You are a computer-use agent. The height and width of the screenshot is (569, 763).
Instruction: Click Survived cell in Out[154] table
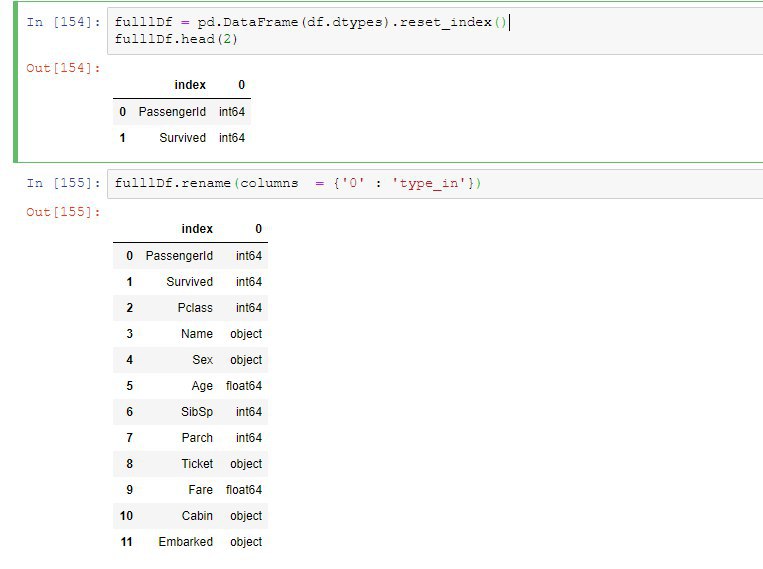182,138
